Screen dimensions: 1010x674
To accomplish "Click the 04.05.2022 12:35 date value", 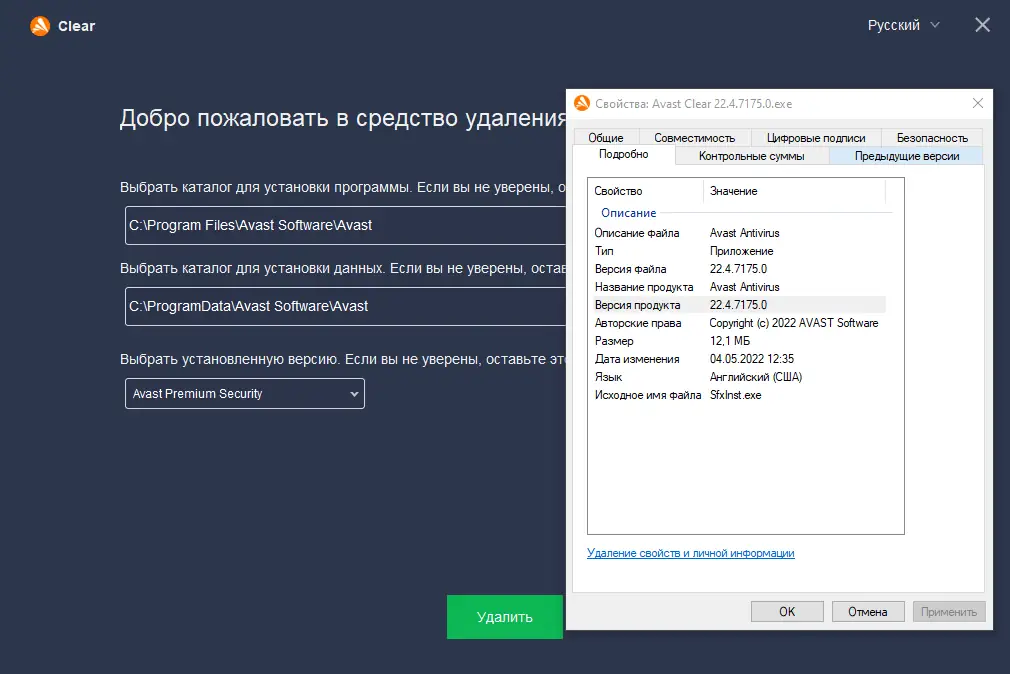I will pyautogui.click(x=752, y=359).
